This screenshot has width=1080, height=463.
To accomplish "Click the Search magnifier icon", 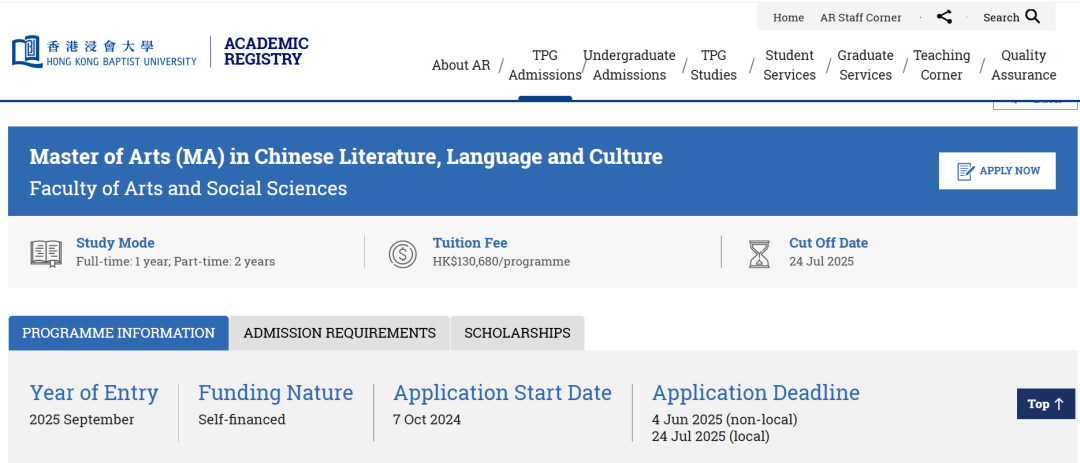I will coord(1033,17).
